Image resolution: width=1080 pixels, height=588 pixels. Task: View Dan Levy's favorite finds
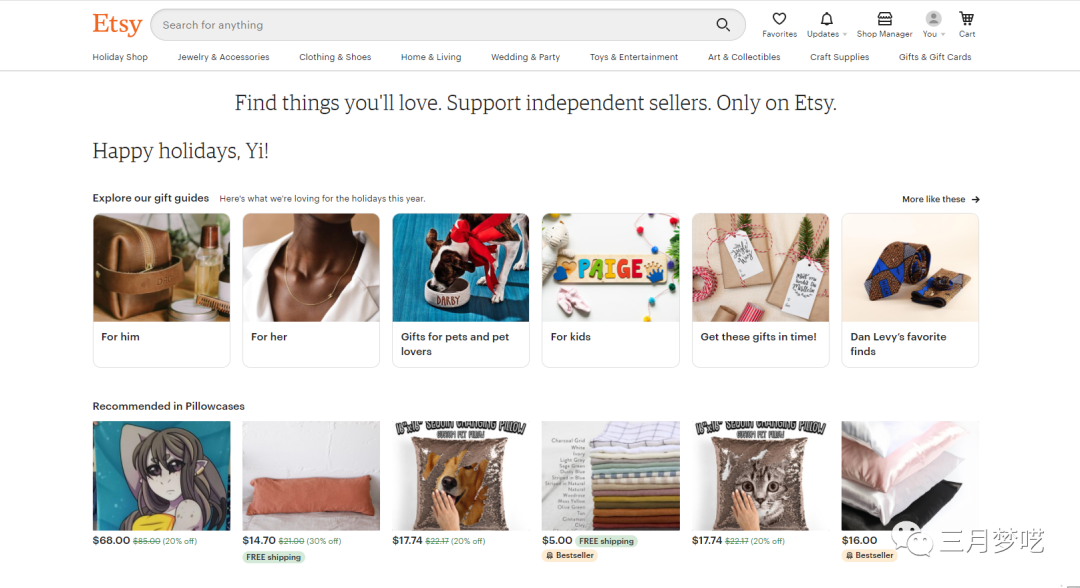[909, 290]
